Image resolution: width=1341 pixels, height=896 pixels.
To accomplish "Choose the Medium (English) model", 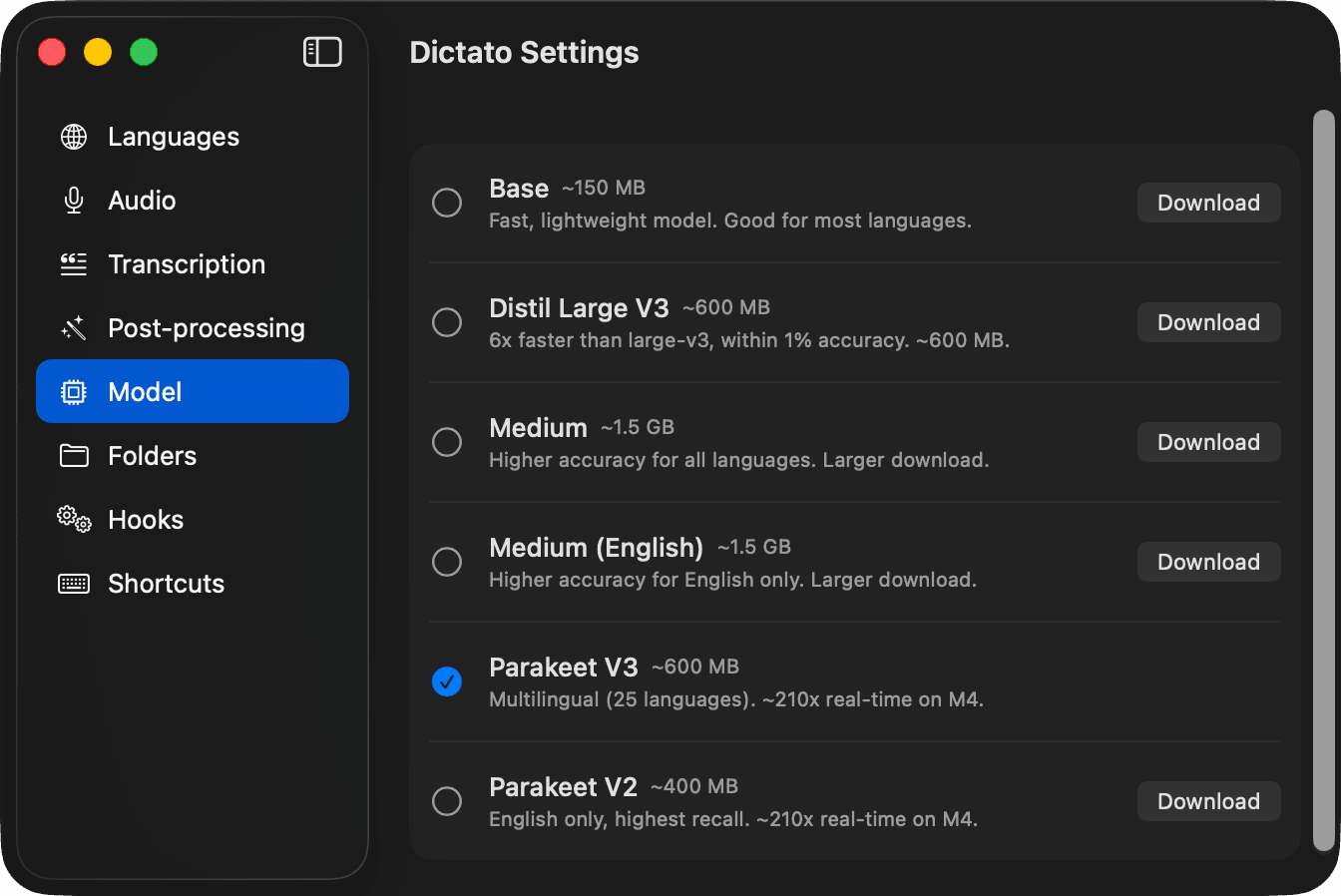I will coord(447,562).
